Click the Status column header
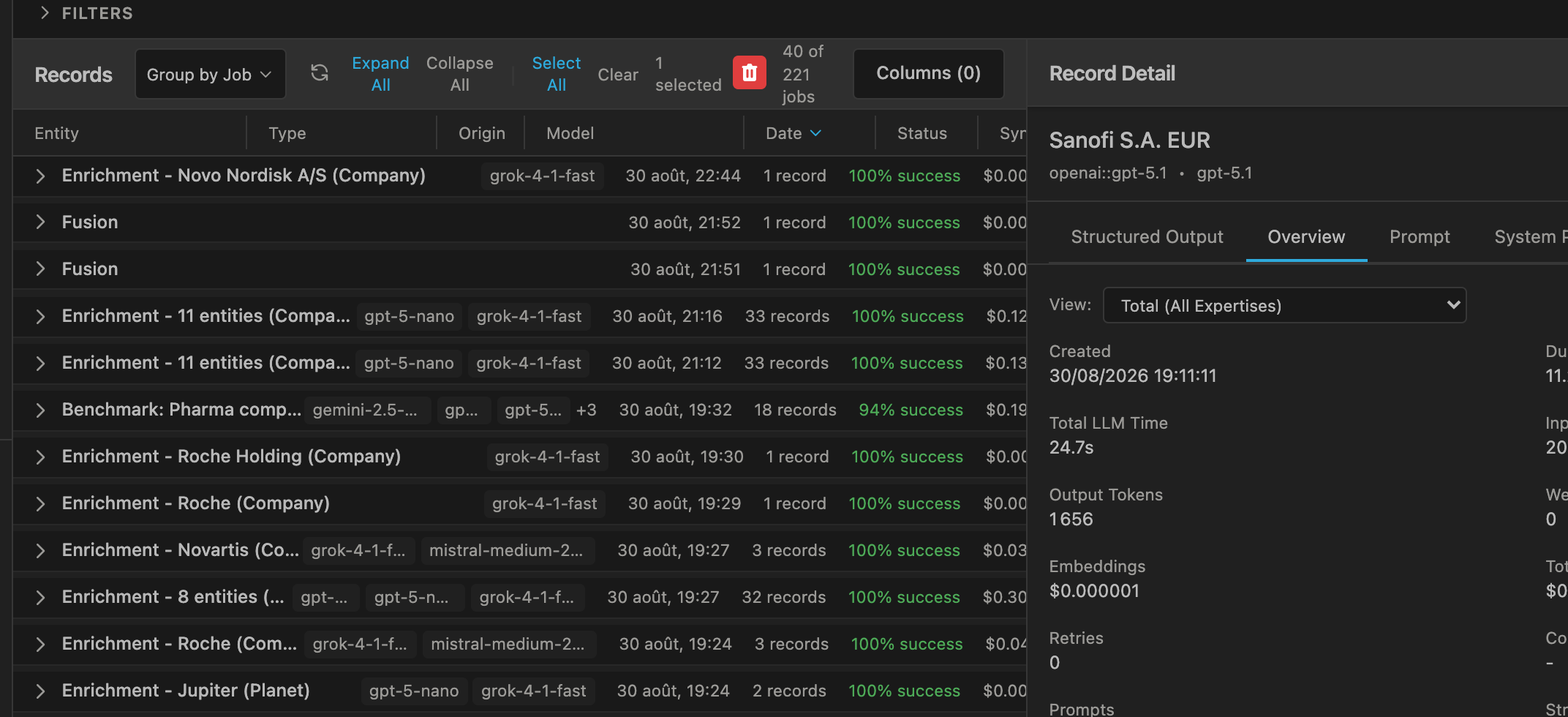 [921, 133]
